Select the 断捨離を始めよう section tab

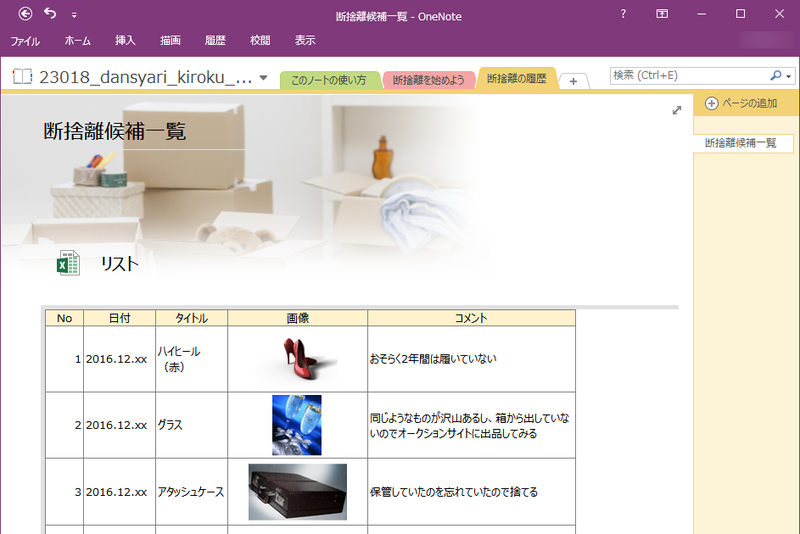pos(429,80)
